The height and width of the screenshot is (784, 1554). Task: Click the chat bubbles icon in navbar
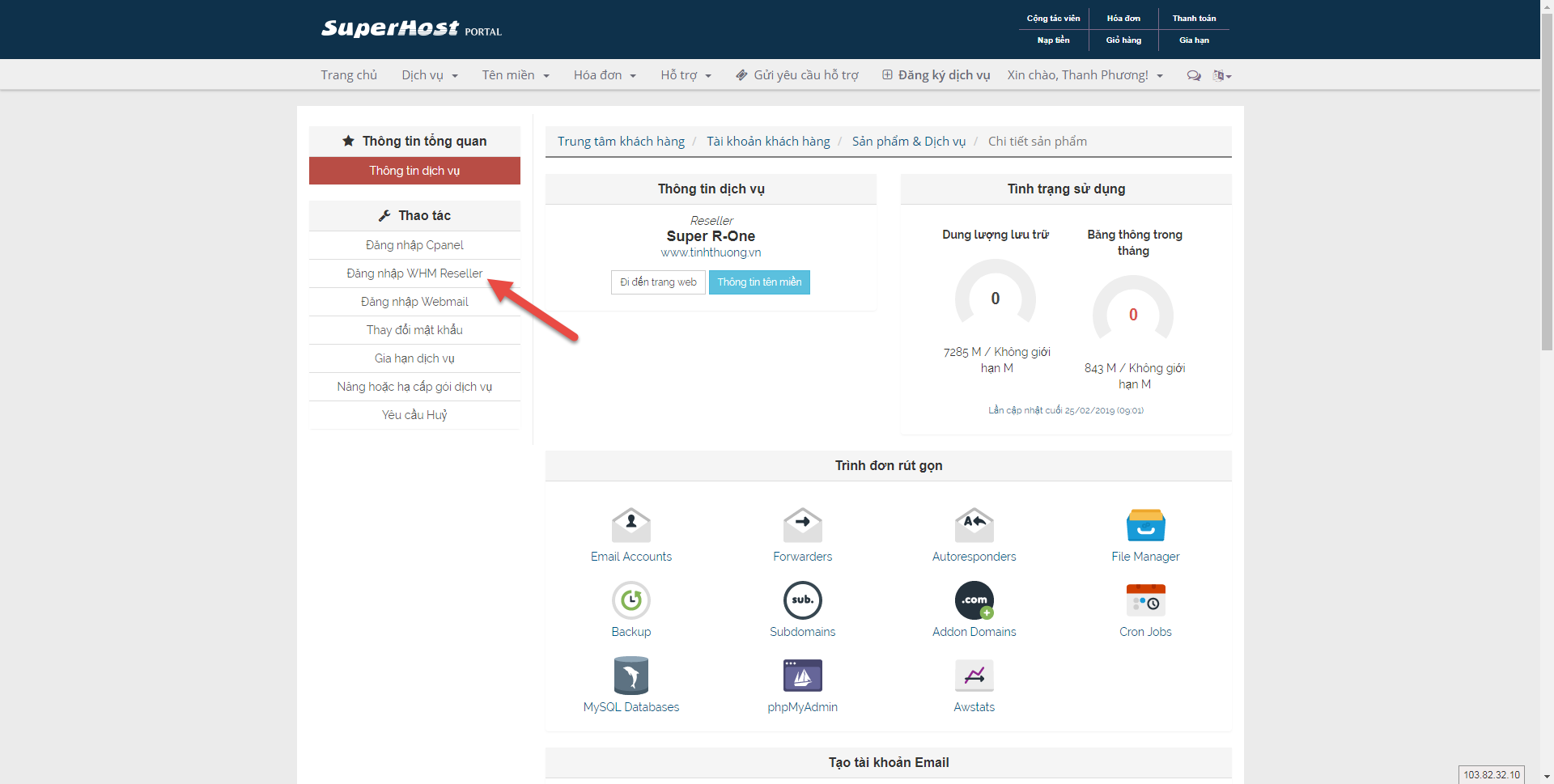coord(1193,75)
